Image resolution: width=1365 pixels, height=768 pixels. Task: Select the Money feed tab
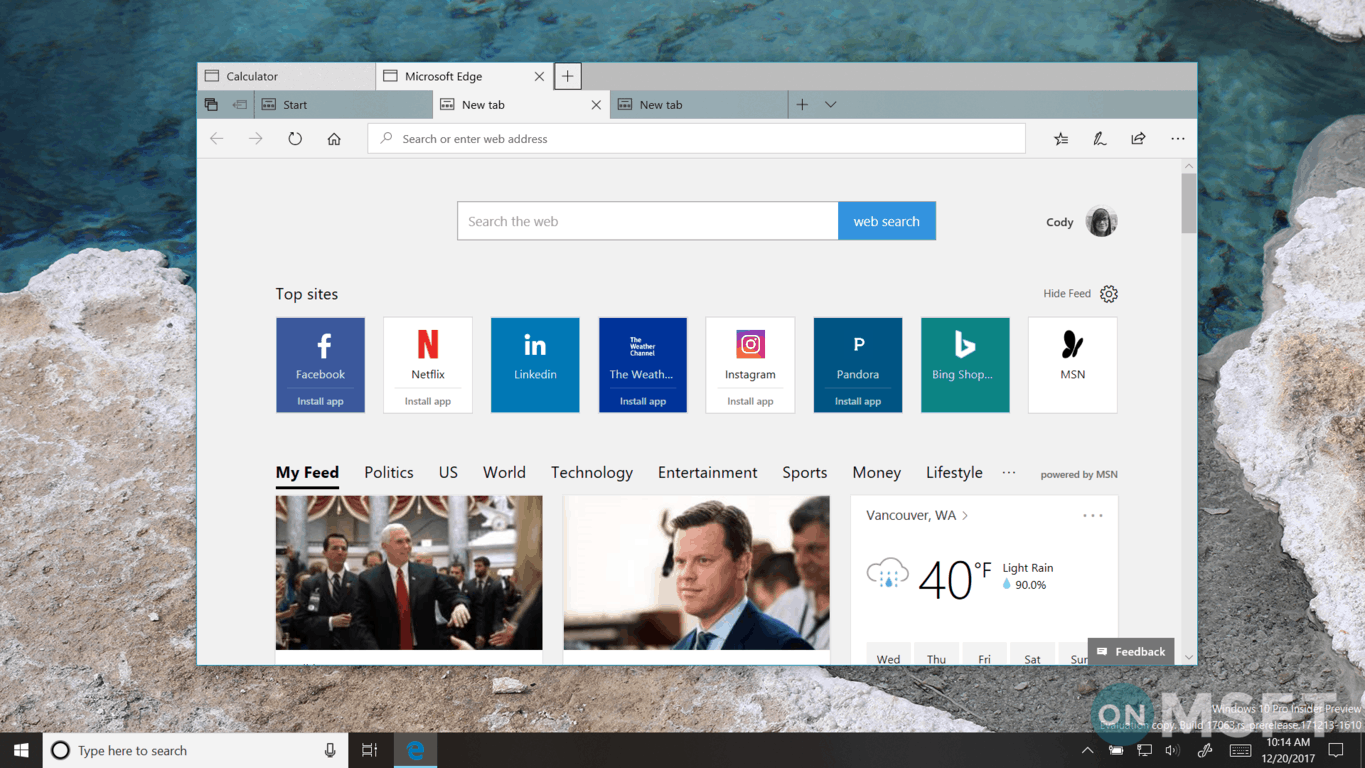[877, 473]
